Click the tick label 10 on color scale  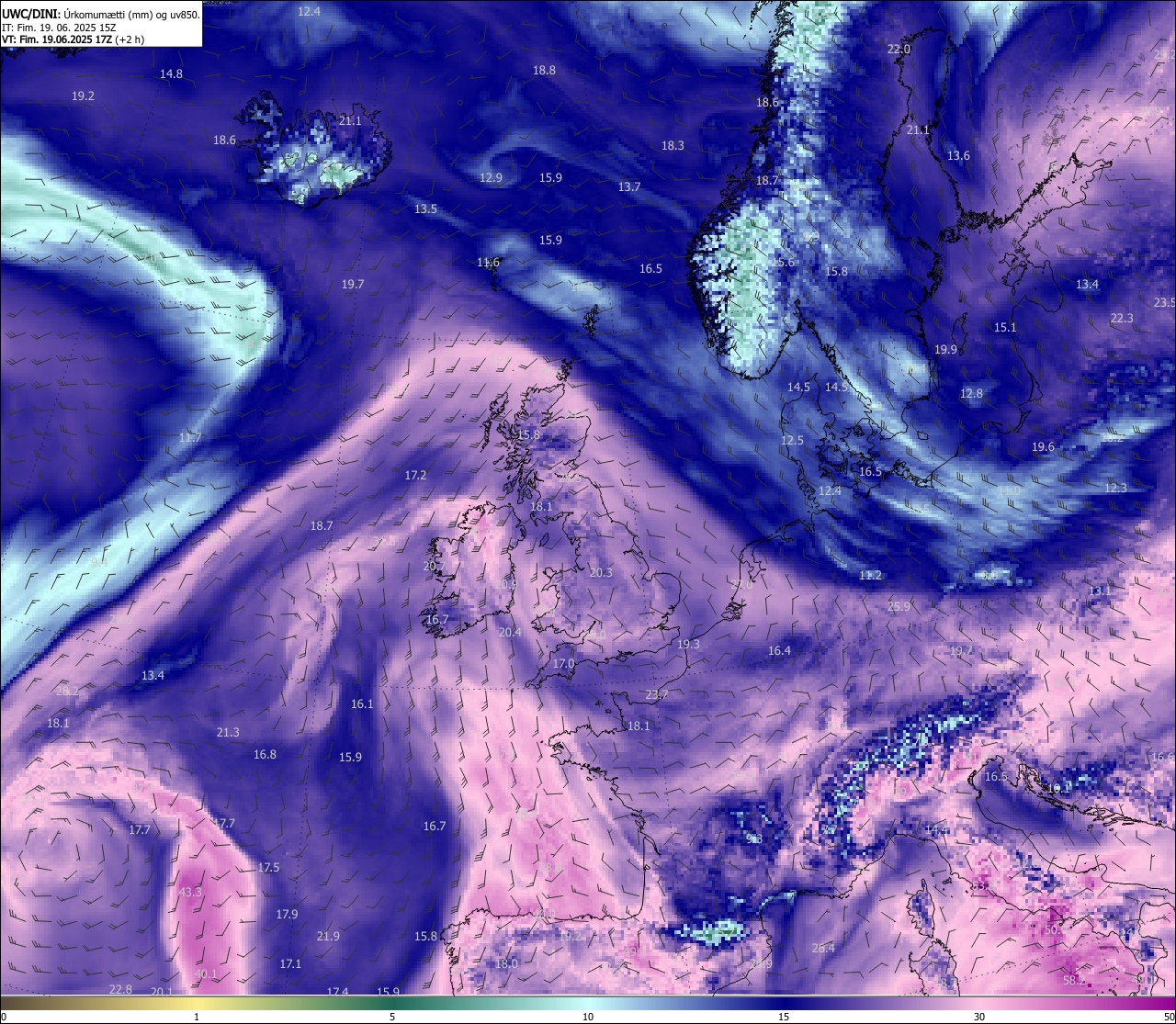click(588, 1016)
